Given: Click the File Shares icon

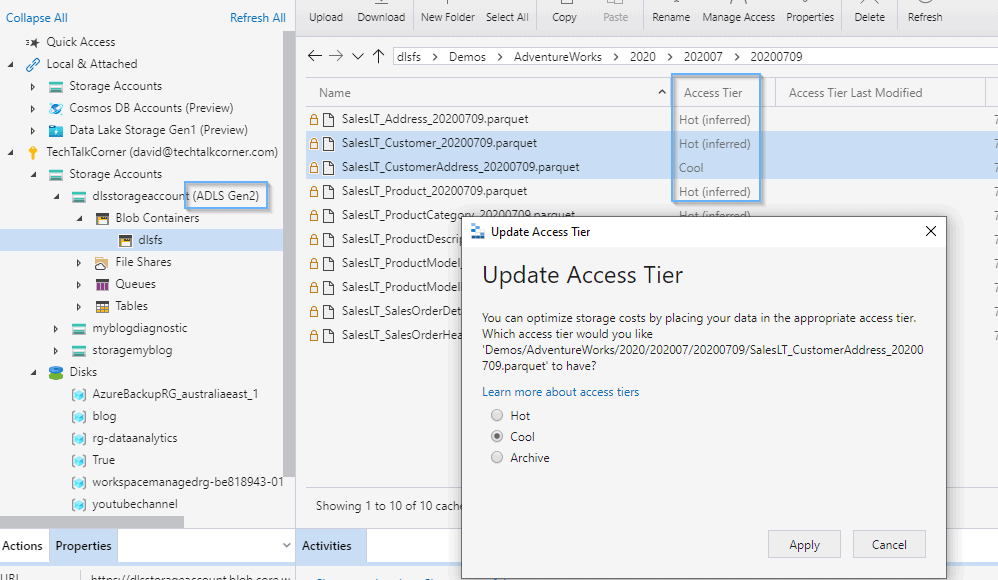Looking at the screenshot, I should [x=101, y=262].
